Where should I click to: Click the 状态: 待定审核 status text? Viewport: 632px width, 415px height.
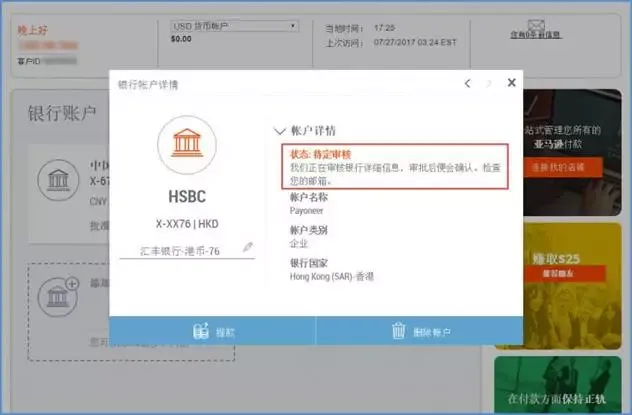[320, 154]
